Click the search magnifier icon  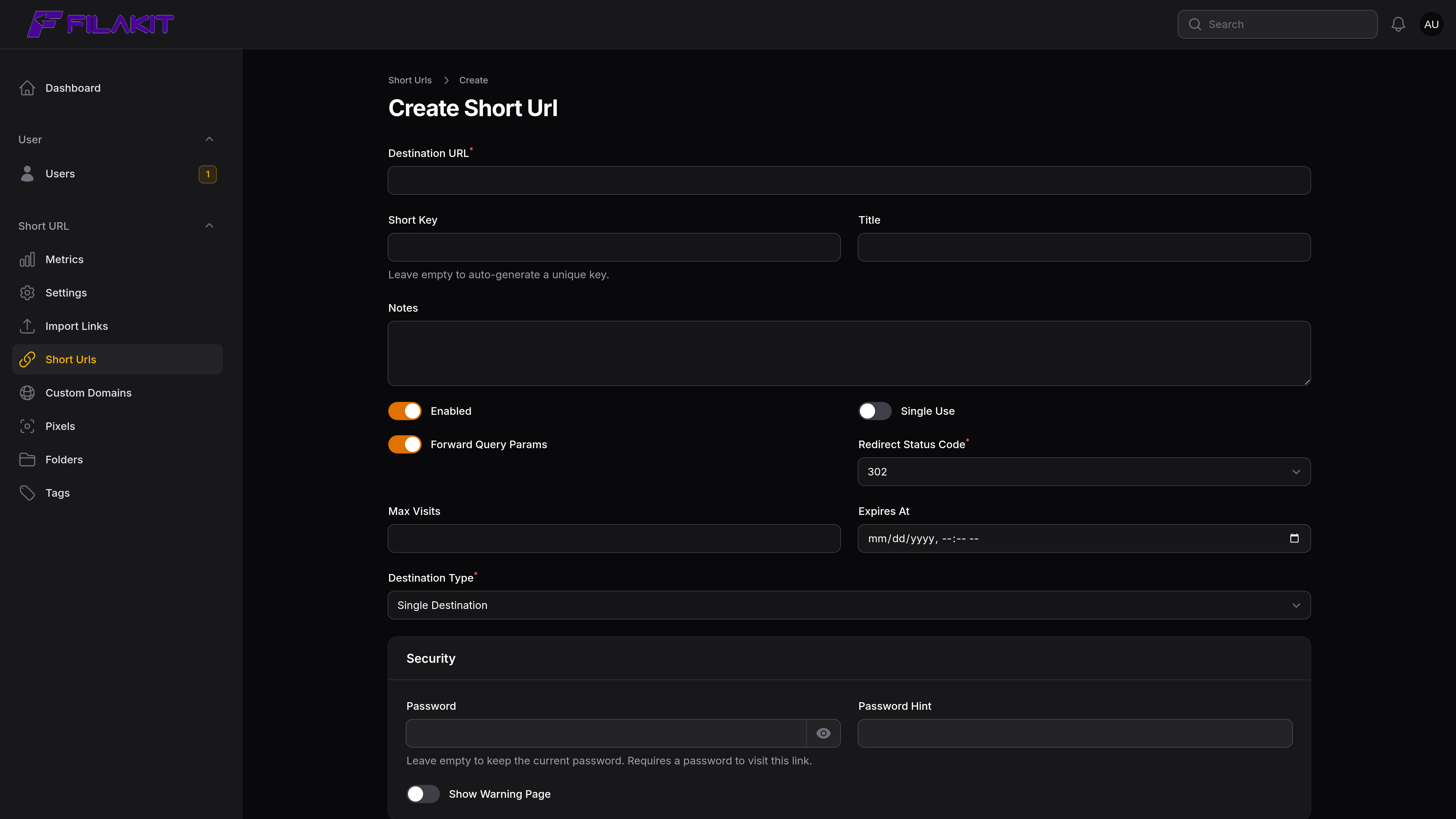(1194, 24)
